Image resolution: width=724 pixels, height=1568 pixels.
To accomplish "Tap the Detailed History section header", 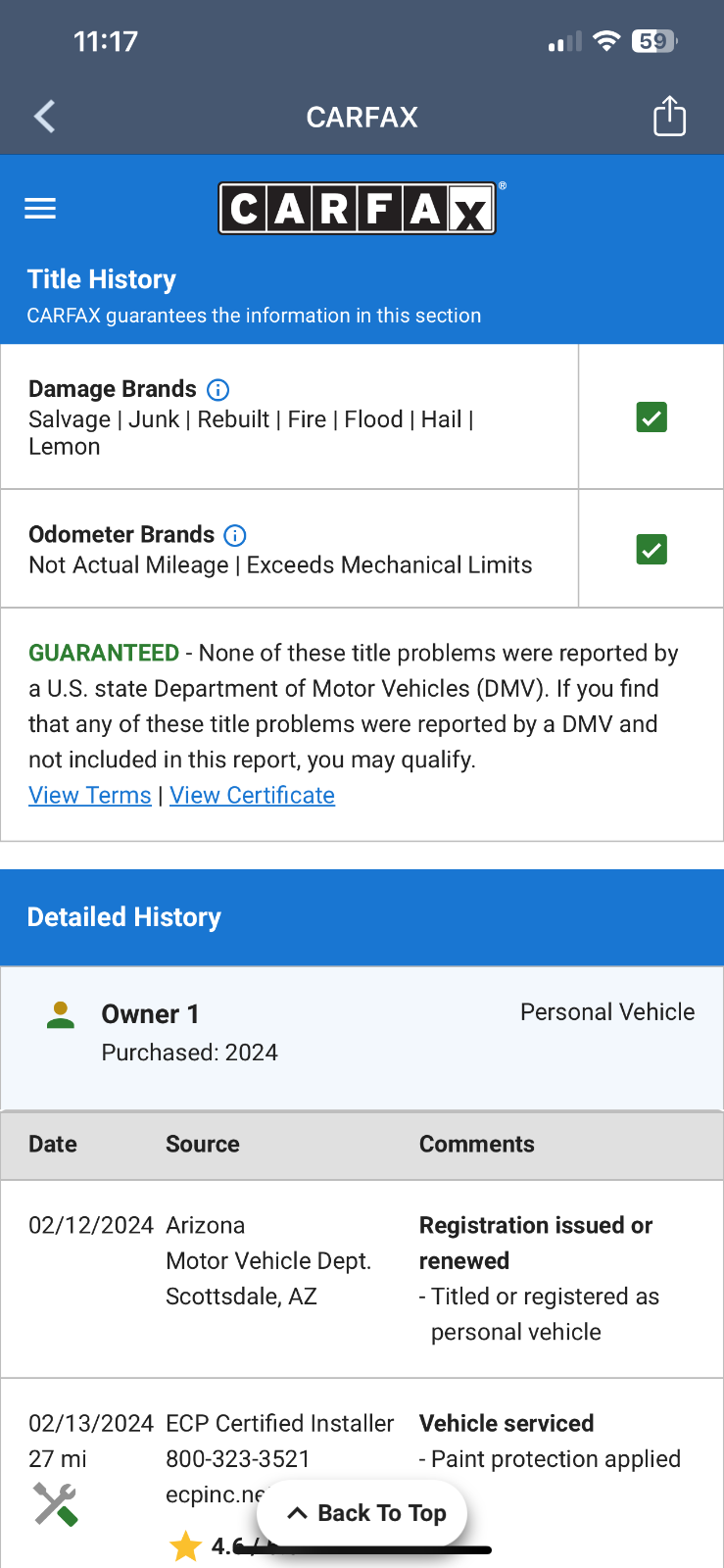I will 124,917.
